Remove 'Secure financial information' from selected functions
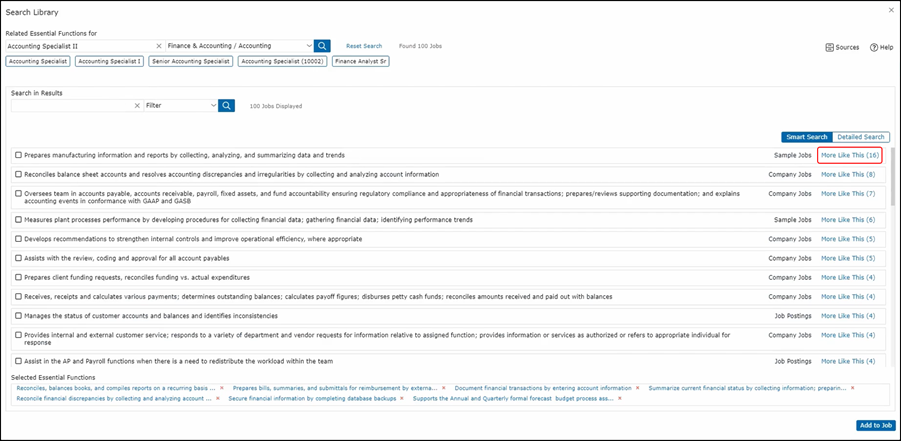The width and height of the screenshot is (901, 441). [x=401, y=398]
